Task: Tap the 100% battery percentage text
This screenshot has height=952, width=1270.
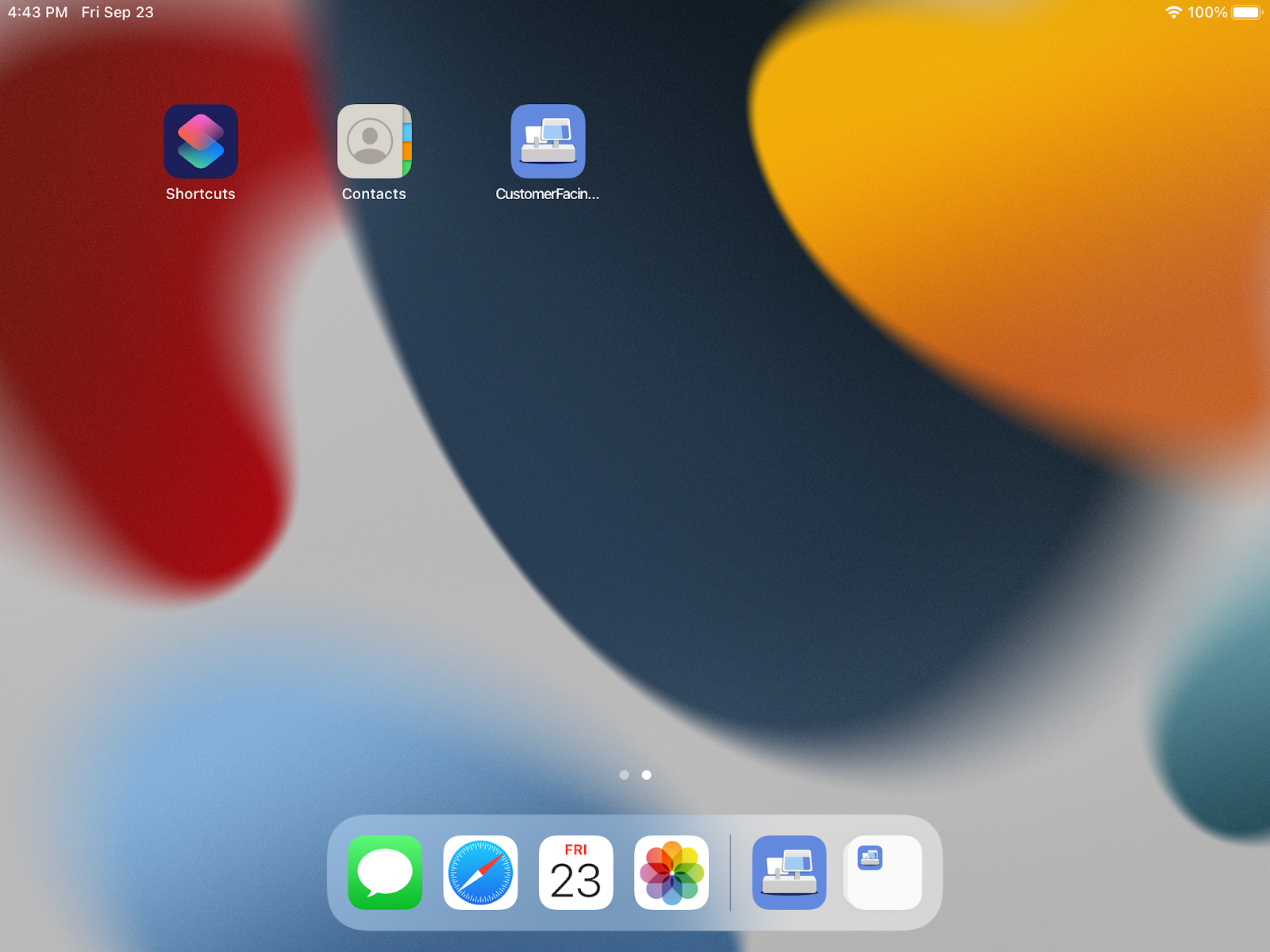Action: (x=1207, y=13)
